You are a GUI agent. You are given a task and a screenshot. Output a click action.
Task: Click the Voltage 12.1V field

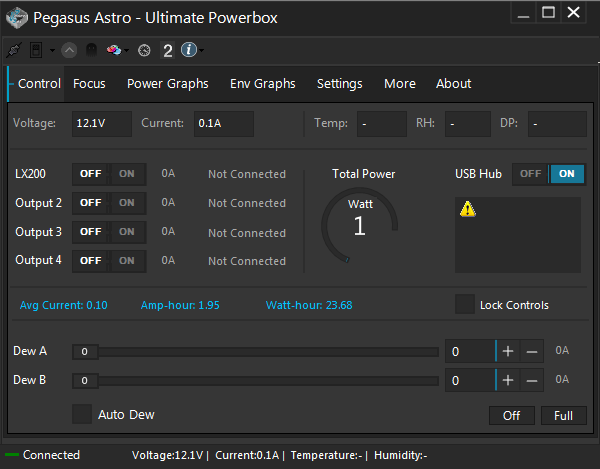point(102,124)
